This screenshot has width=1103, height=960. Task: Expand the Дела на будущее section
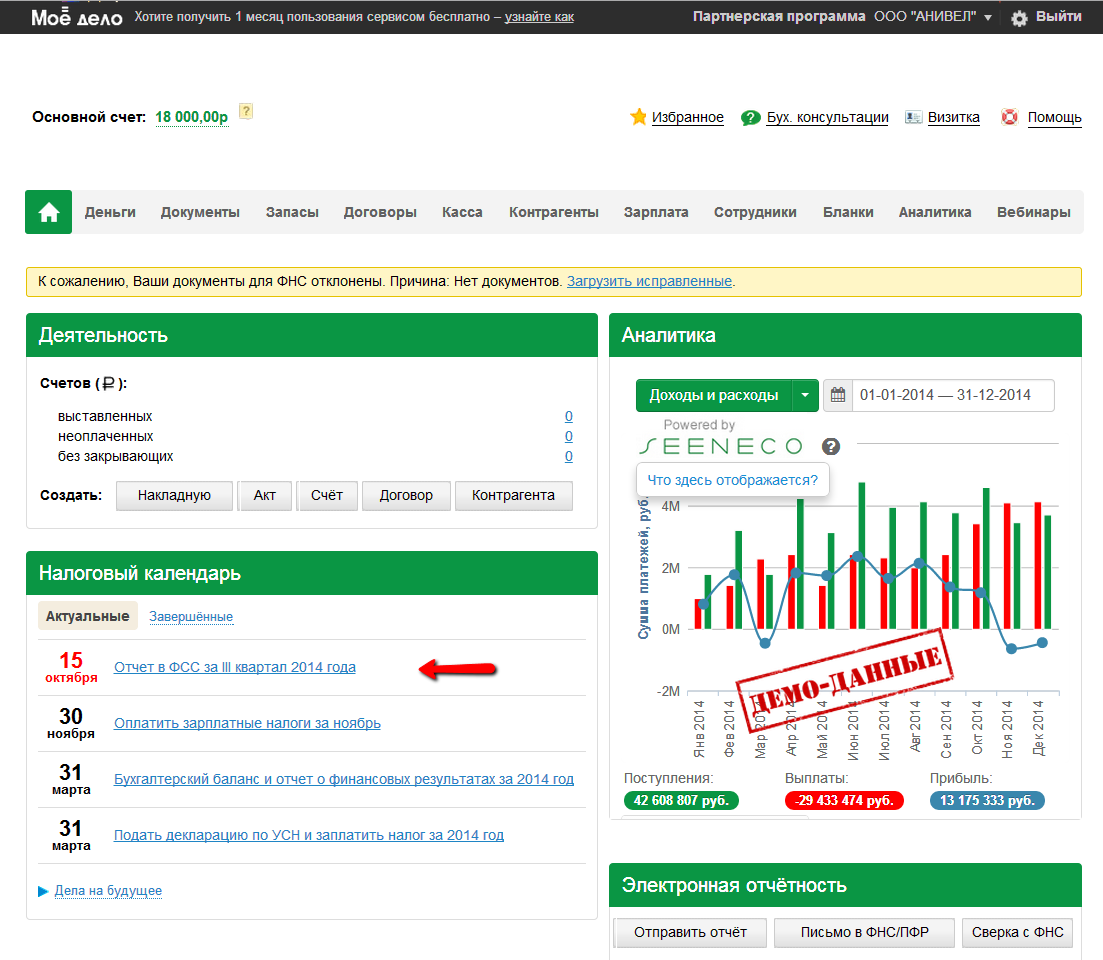pos(43,891)
